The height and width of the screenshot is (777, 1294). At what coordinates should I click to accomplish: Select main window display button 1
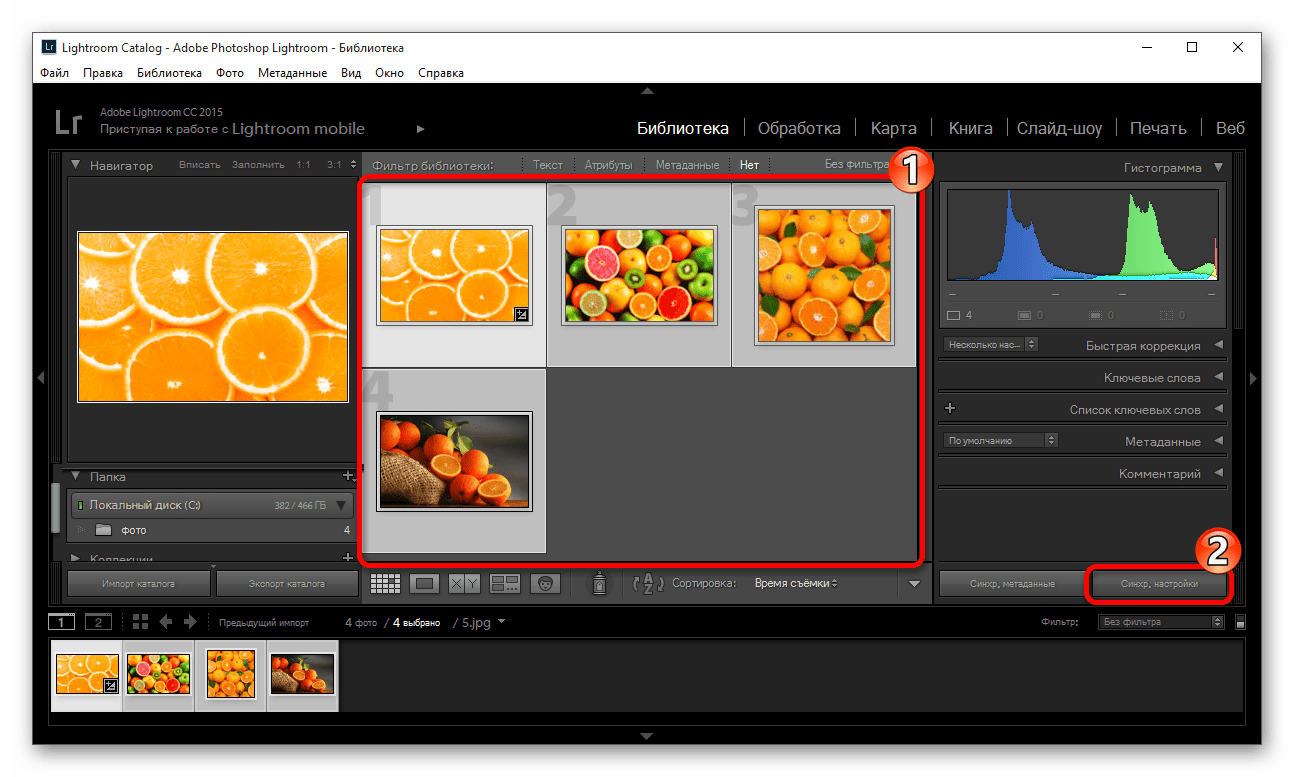point(61,622)
